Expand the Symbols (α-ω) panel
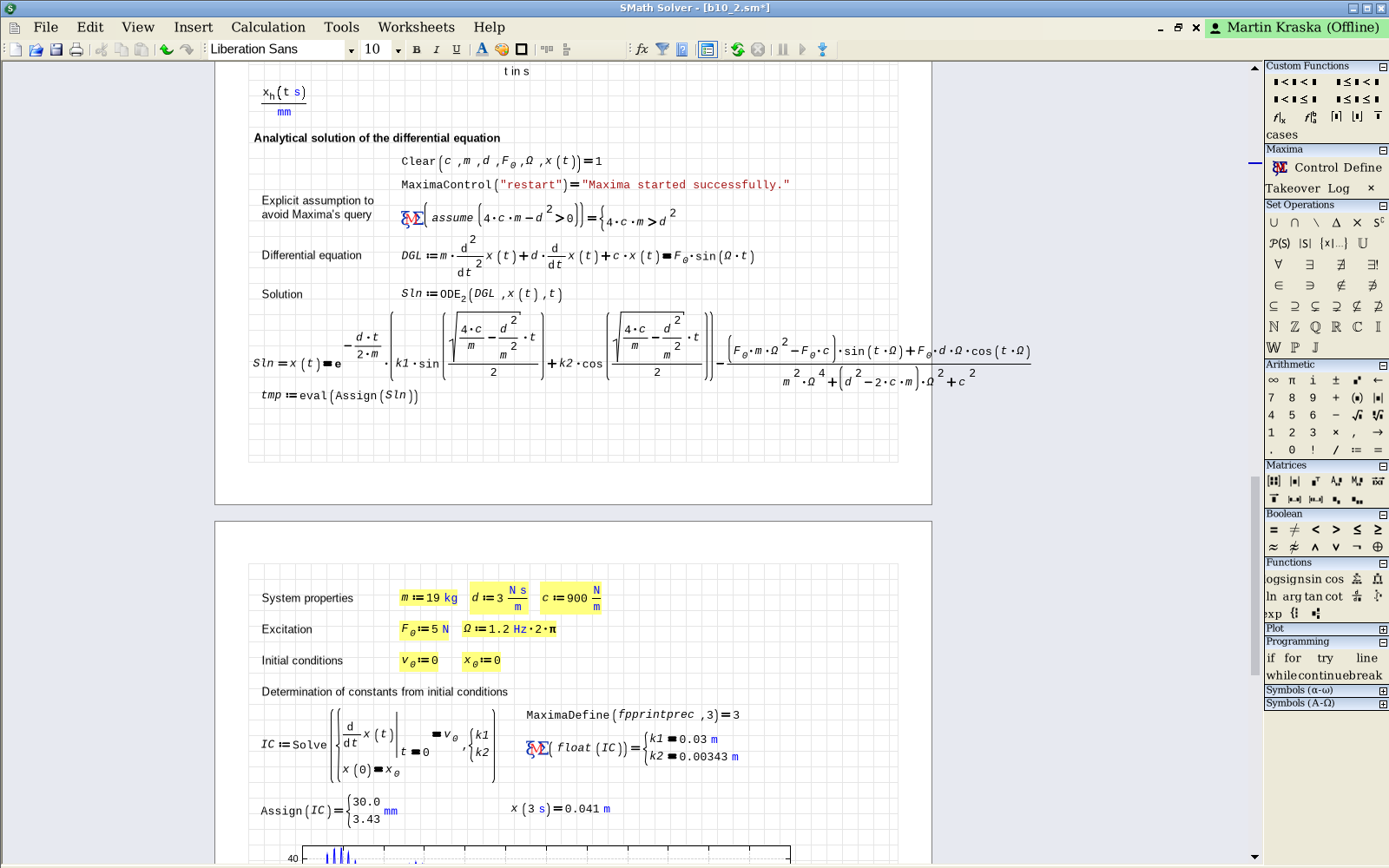This screenshot has height=868, width=1389. [x=1383, y=691]
